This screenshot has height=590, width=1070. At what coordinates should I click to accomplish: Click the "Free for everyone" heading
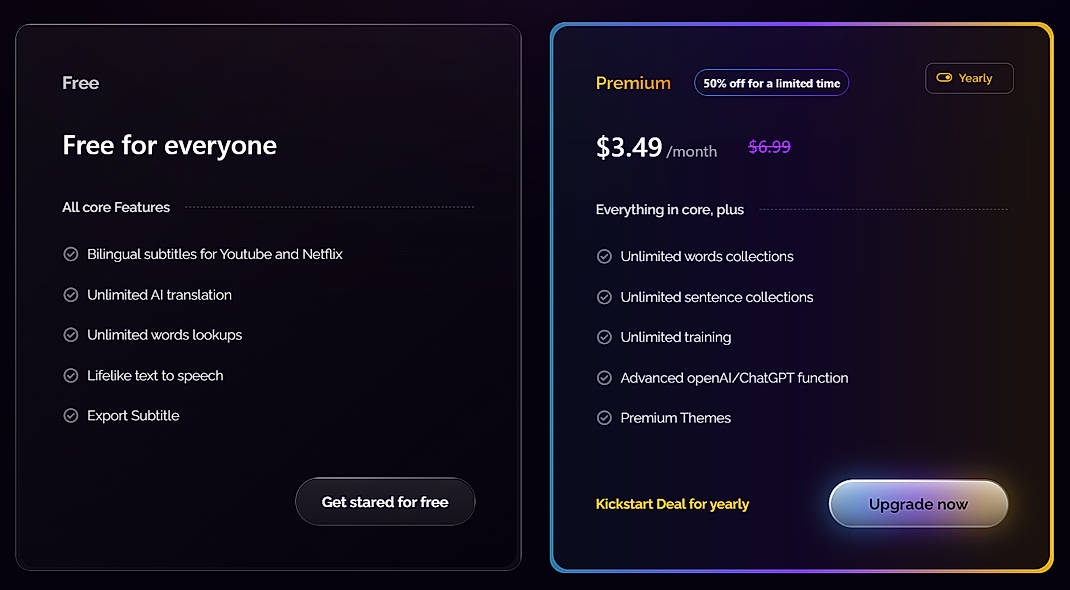[169, 144]
